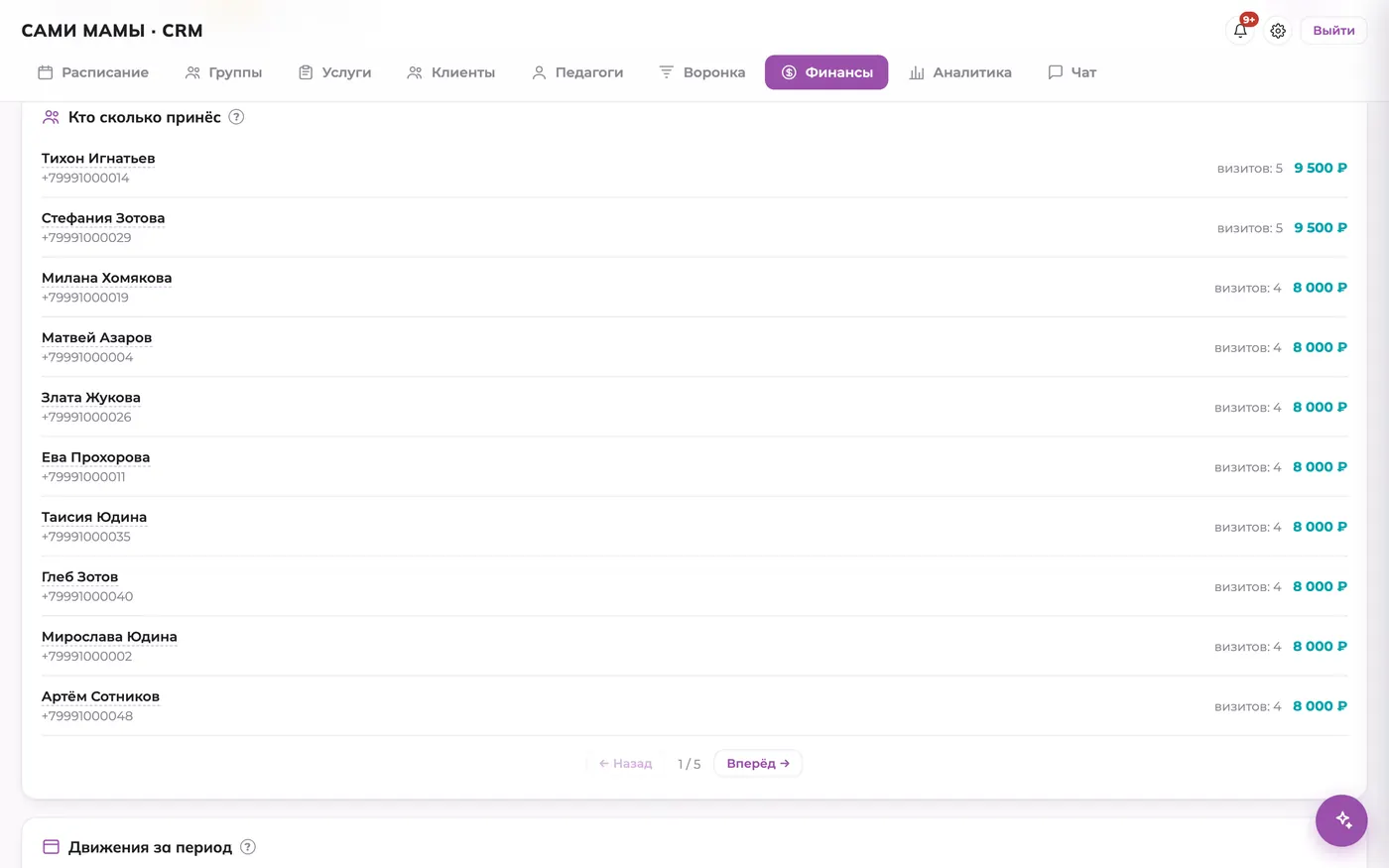The image size is (1389, 868).
Task: Show help for "Движения за период"
Action: (248, 847)
